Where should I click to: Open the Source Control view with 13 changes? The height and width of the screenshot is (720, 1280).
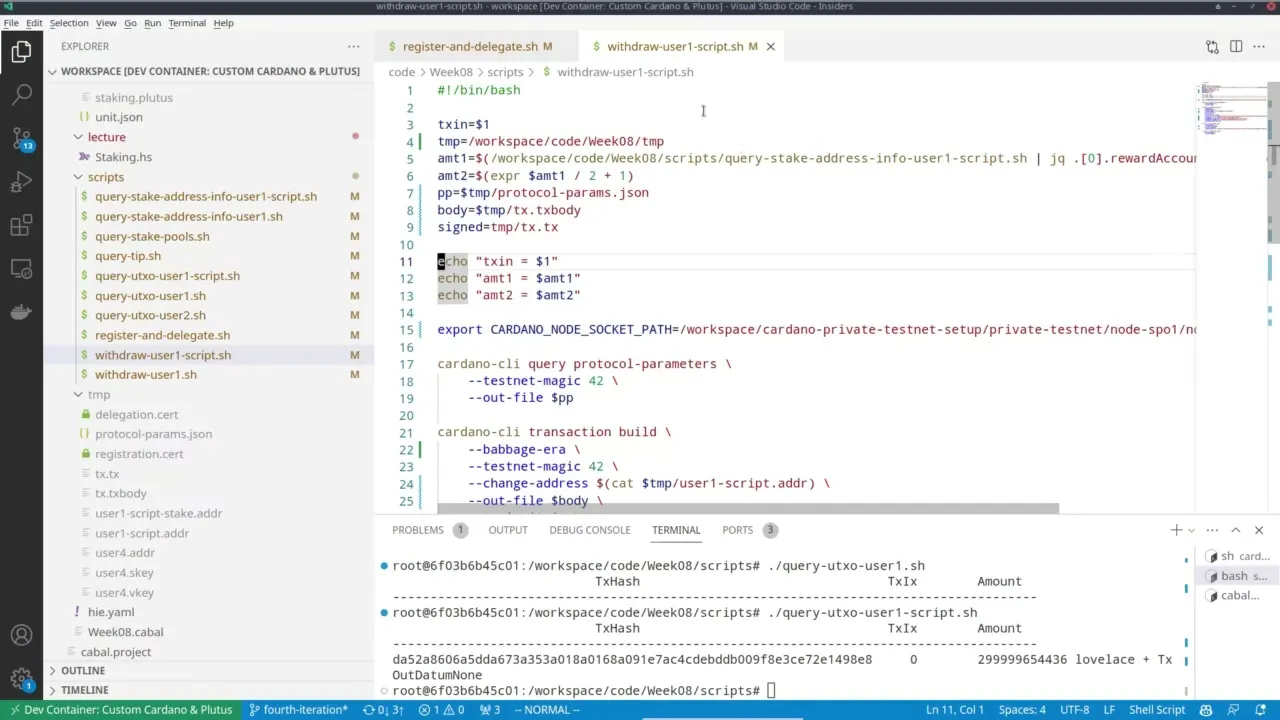point(22,138)
